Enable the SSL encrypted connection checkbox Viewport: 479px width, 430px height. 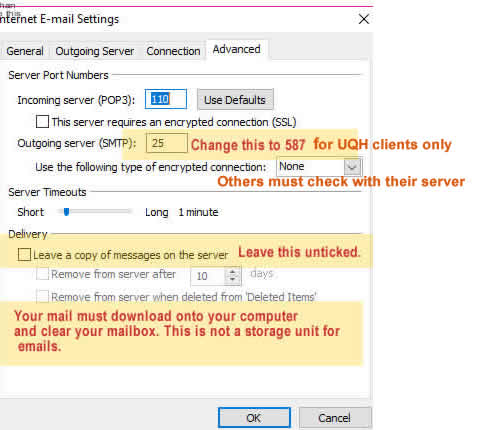(x=42, y=122)
